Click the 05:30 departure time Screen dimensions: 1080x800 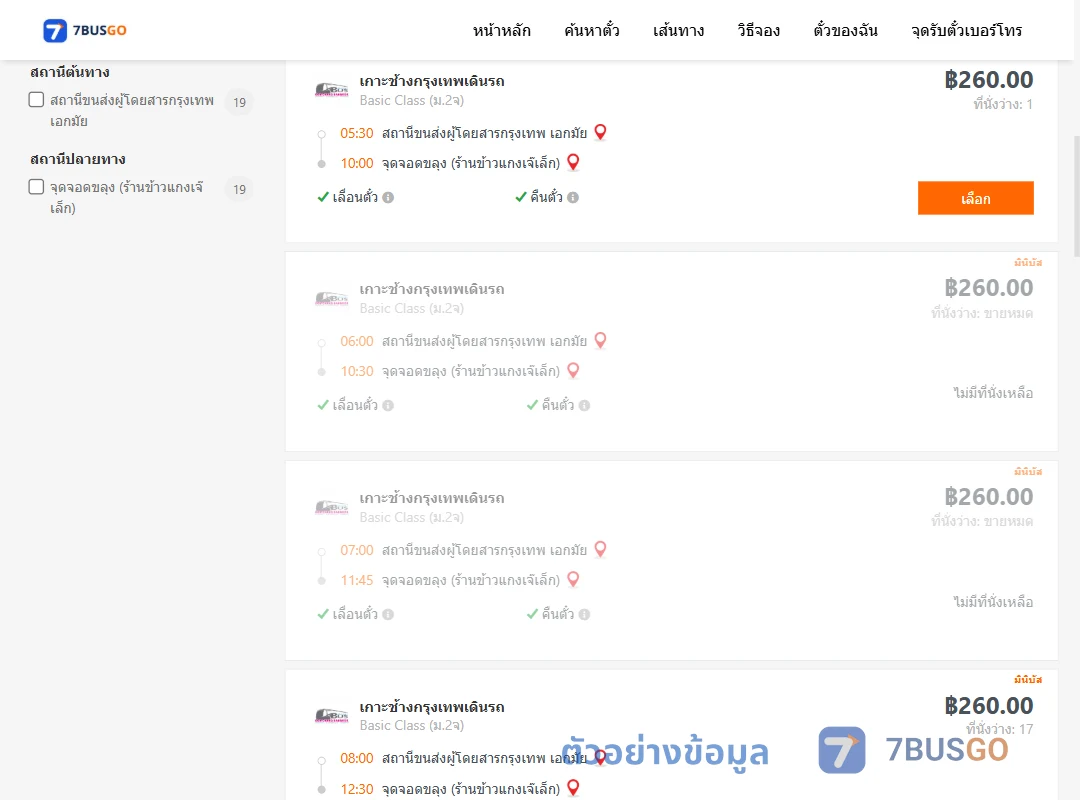[357, 133]
